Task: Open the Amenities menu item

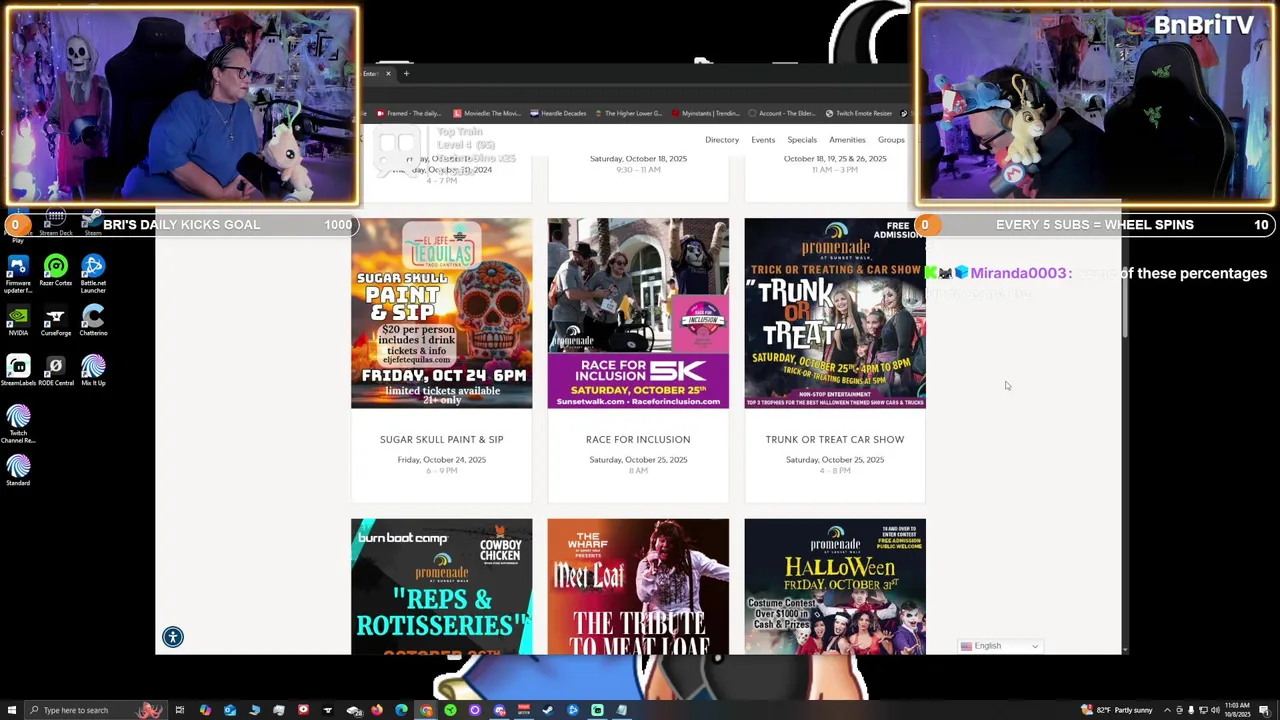Action: coord(847,140)
